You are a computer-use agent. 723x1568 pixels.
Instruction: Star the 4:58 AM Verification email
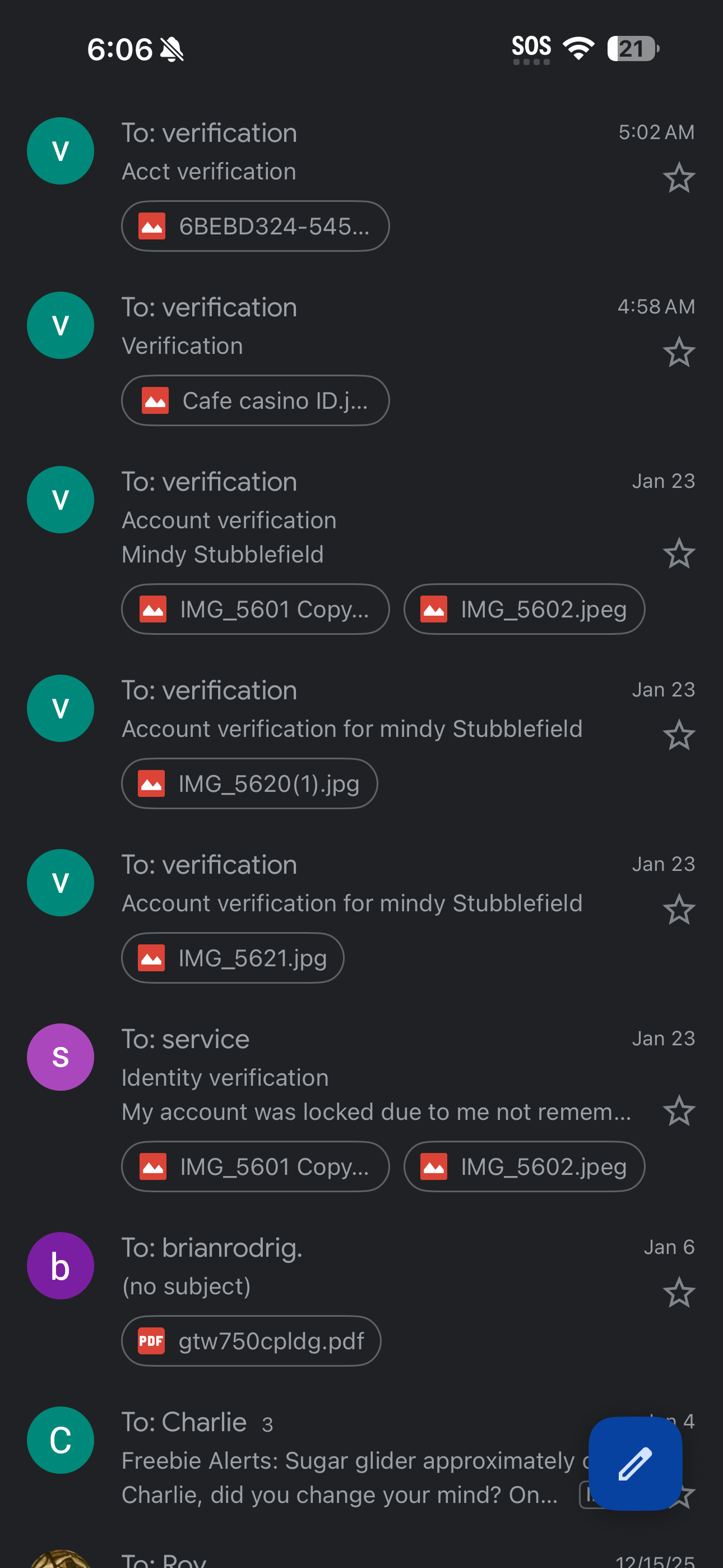pyautogui.click(x=679, y=352)
